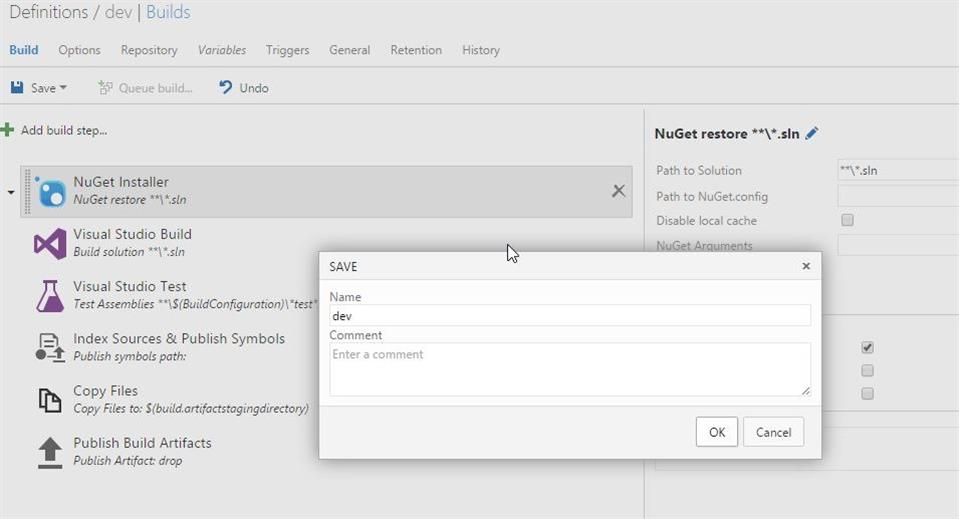The width and height of the screenshot is (959, 519).
Task: Click the NuGet Installer step icon
Action: 51,191
